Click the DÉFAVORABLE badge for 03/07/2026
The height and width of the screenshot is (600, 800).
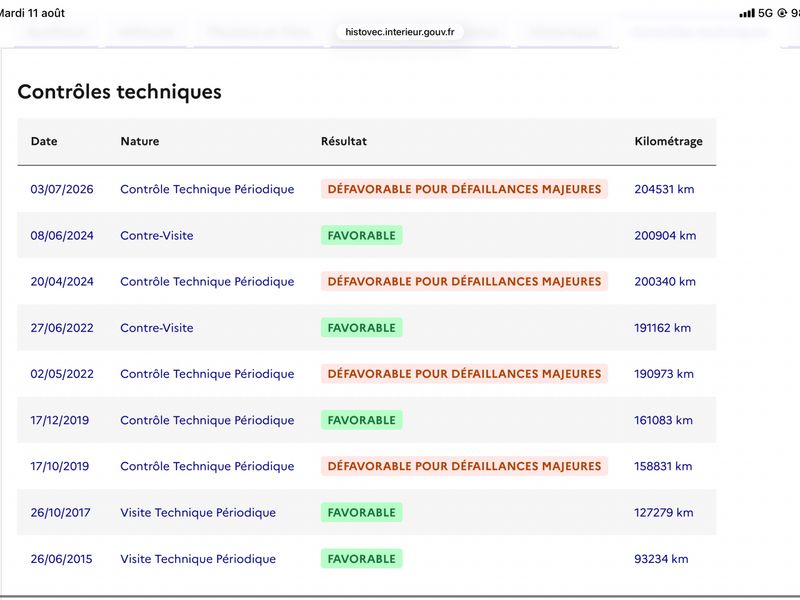coord(464,189)
